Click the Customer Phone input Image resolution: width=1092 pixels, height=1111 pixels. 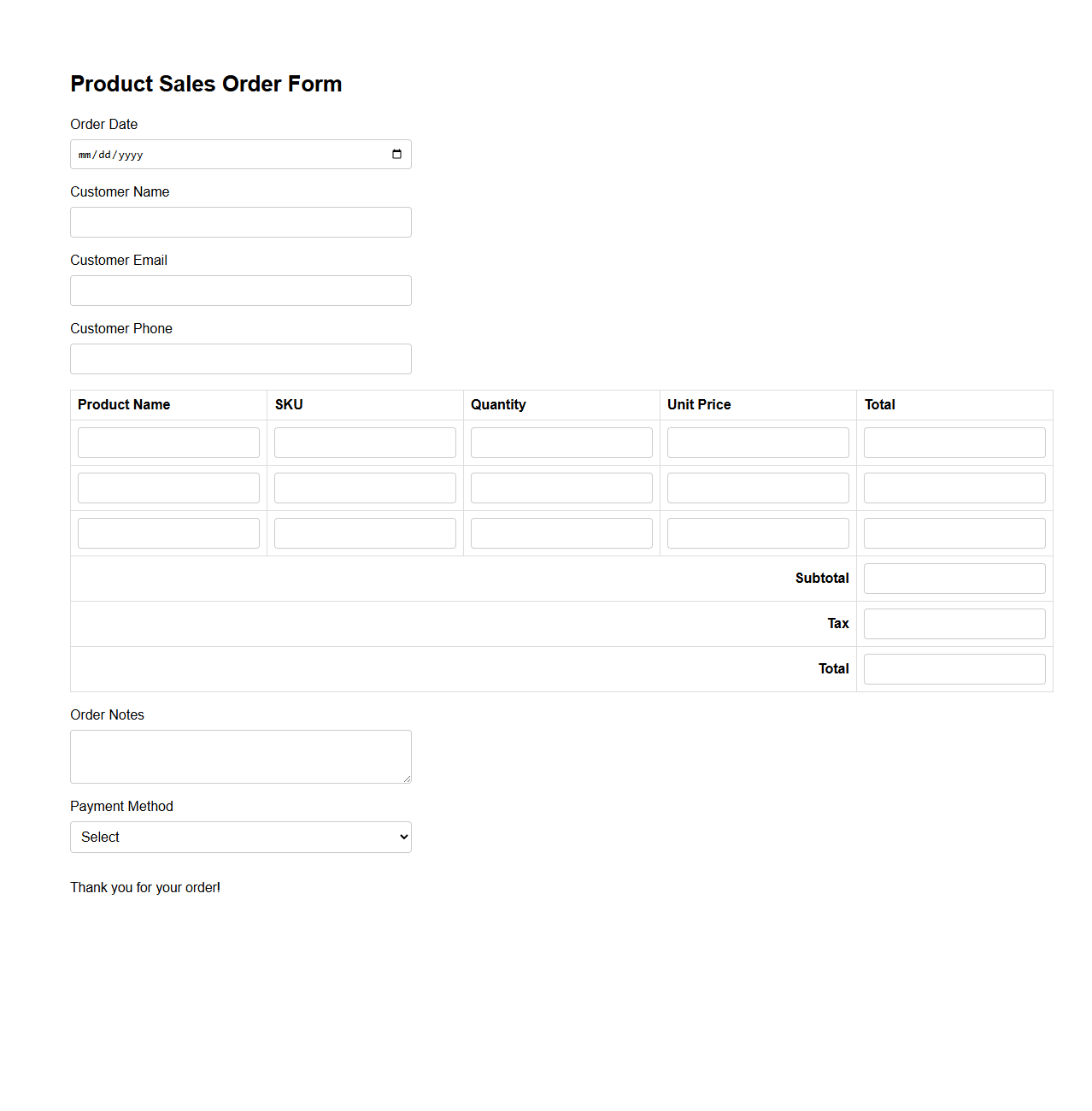[240, 358]
